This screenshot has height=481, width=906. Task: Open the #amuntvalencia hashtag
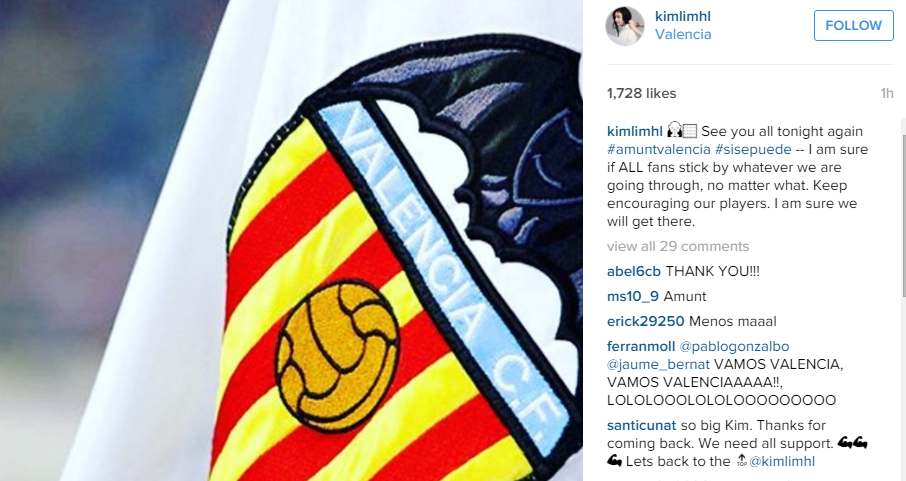pyautogui.click(x=659, y=150)
